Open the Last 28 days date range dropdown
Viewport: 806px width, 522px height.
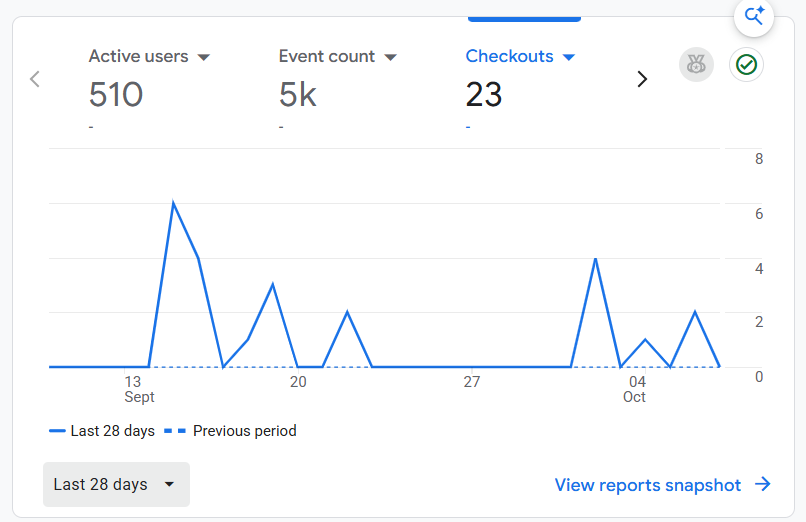point(116,484)
